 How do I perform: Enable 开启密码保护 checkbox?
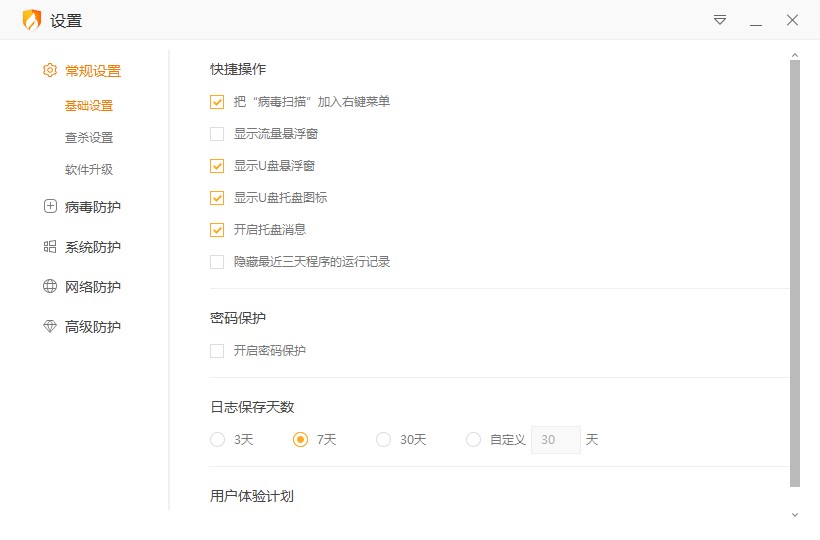[217, 350]
